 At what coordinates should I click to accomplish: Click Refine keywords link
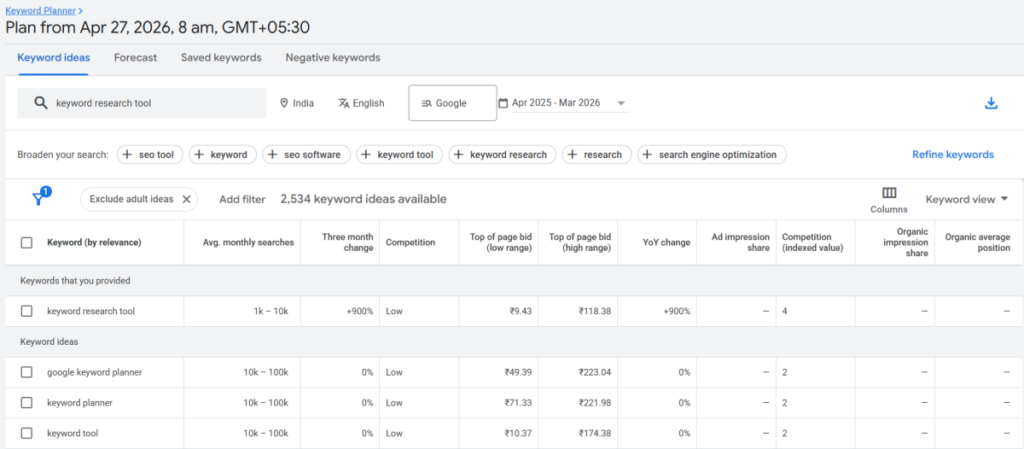point(953,155)
